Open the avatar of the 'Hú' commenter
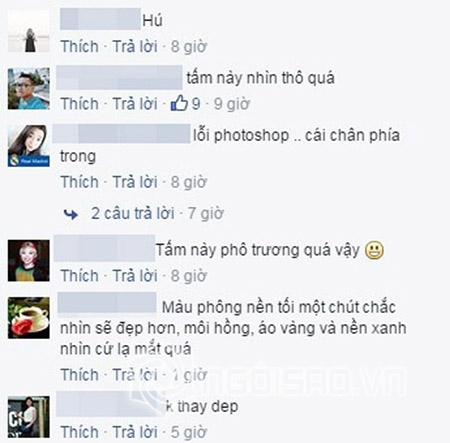Screen dimensions: 450x443 [x=29, y=31]
